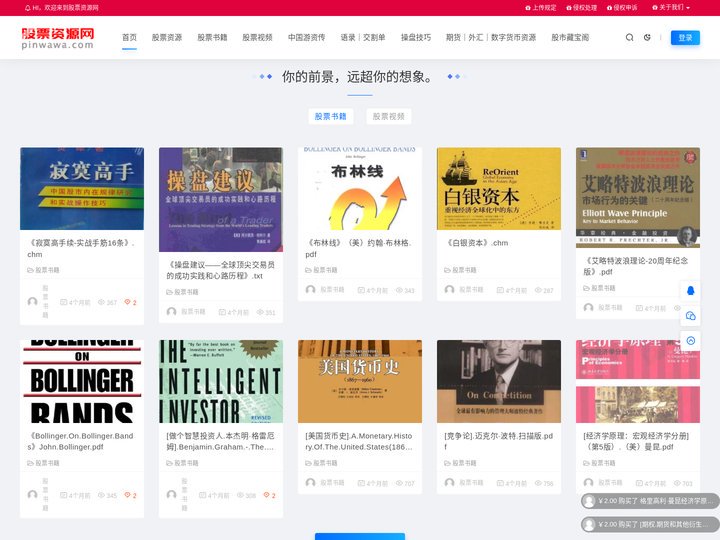Go to 首页 navigation item
Viewport: 720px width, 540px height.
click(129, 37)
